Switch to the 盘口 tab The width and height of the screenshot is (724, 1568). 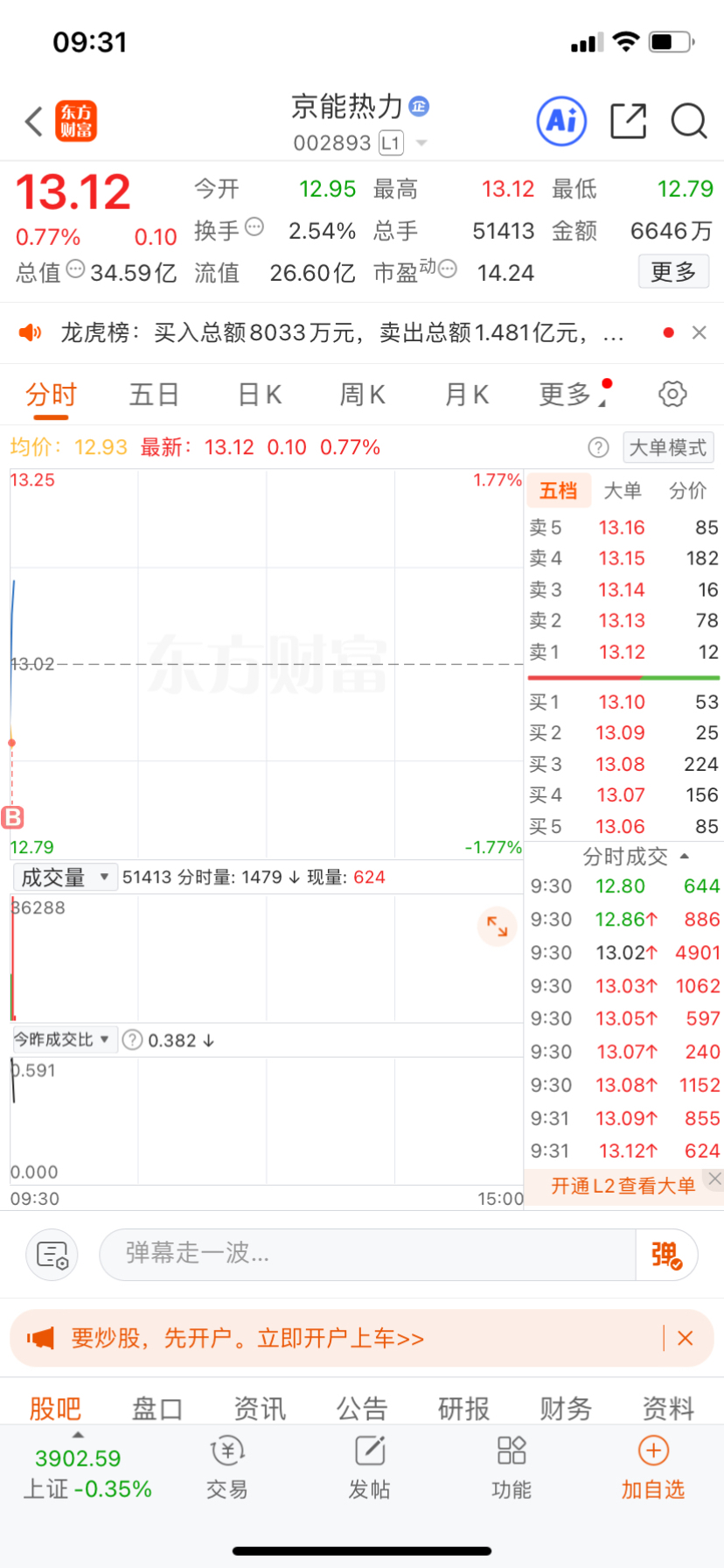point(157,1408)
